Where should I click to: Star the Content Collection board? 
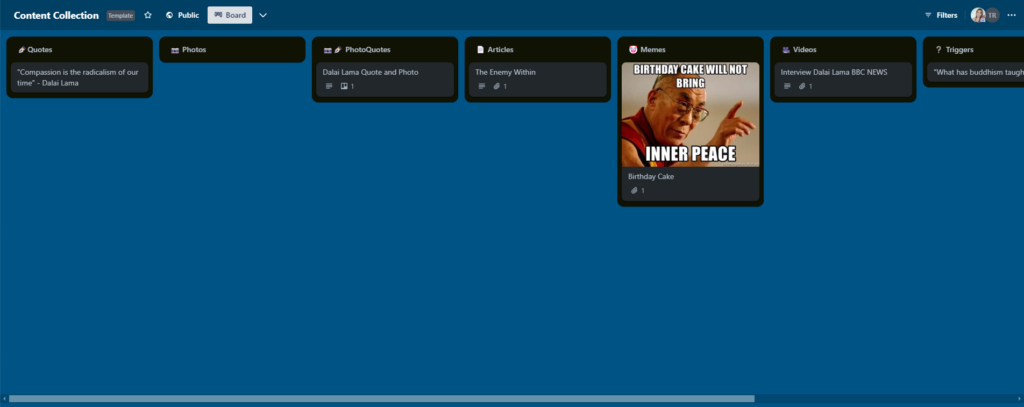point(148,15)
